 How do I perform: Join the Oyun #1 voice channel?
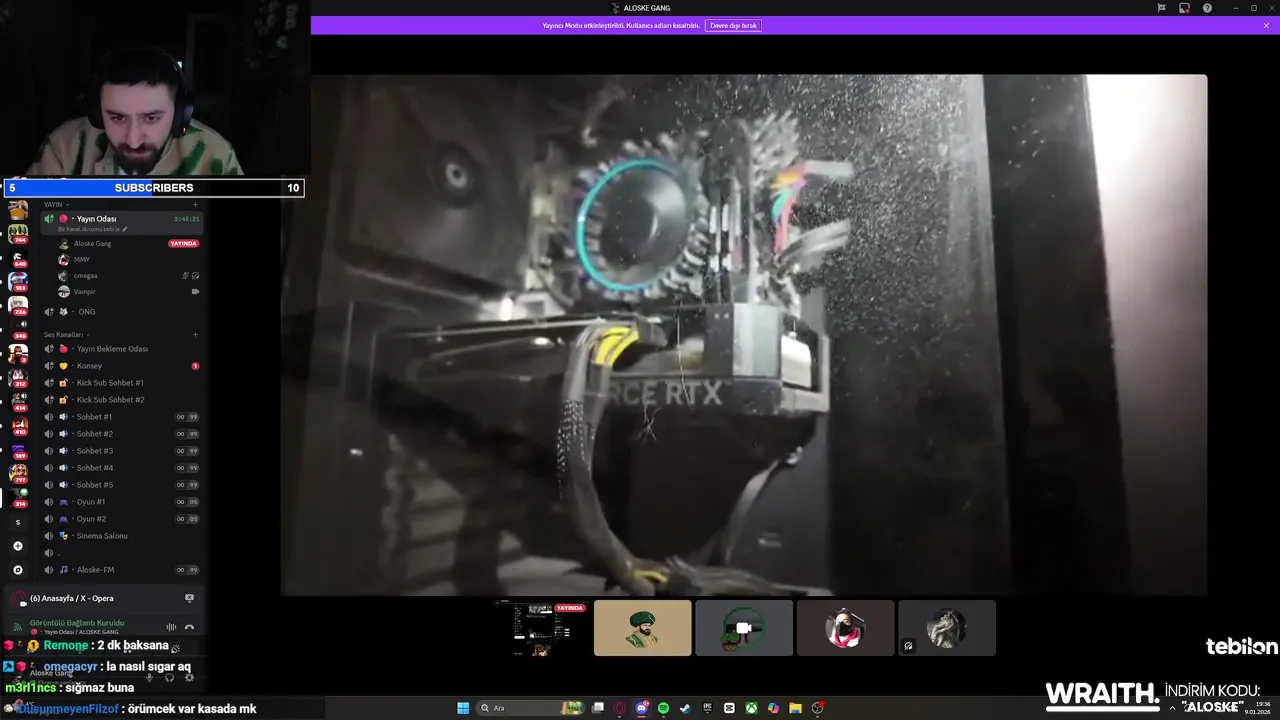tap(122, 502)
